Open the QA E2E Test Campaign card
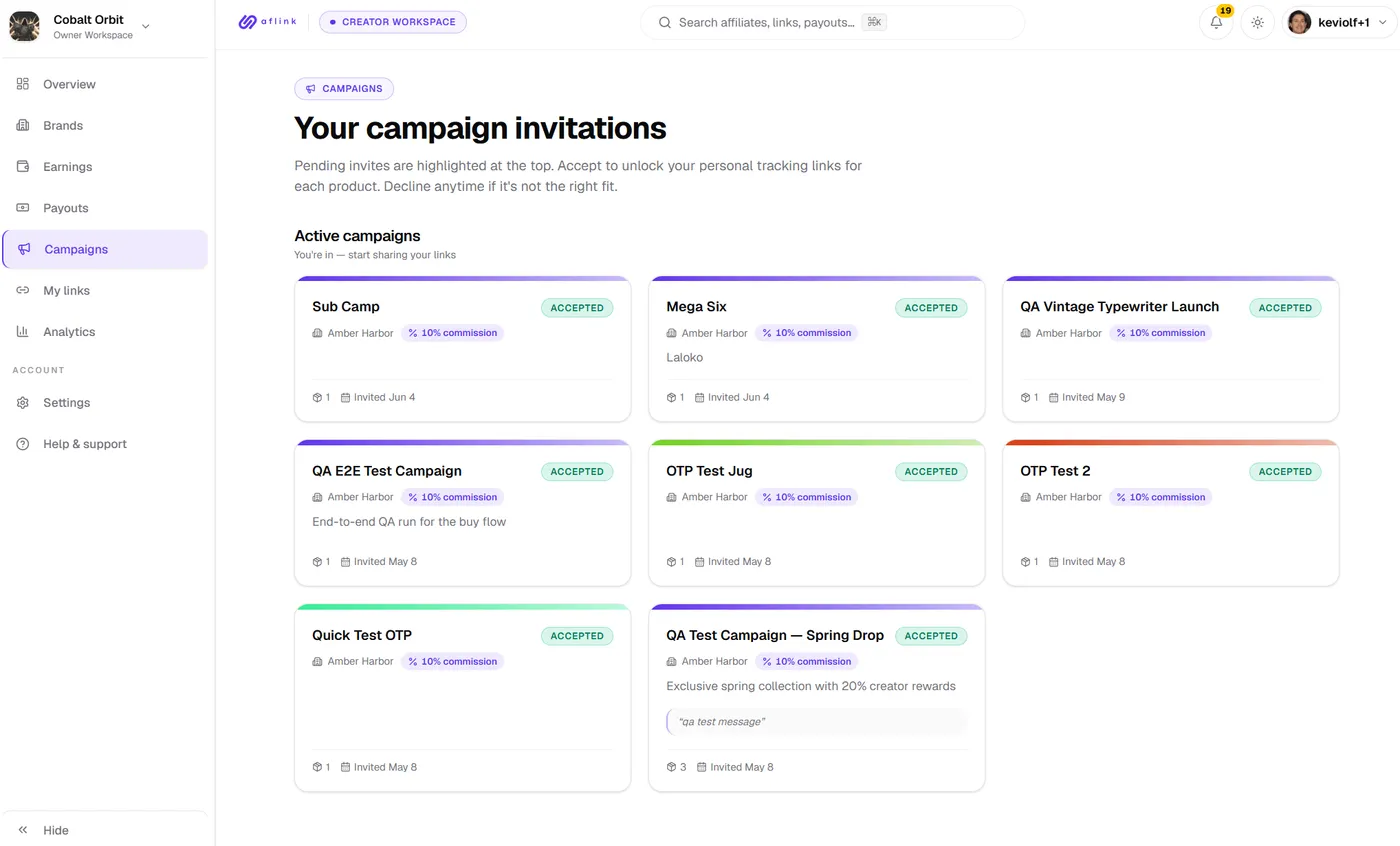Screen dimensions: 1400x846 pyautogui.click(x=463, y=513)
